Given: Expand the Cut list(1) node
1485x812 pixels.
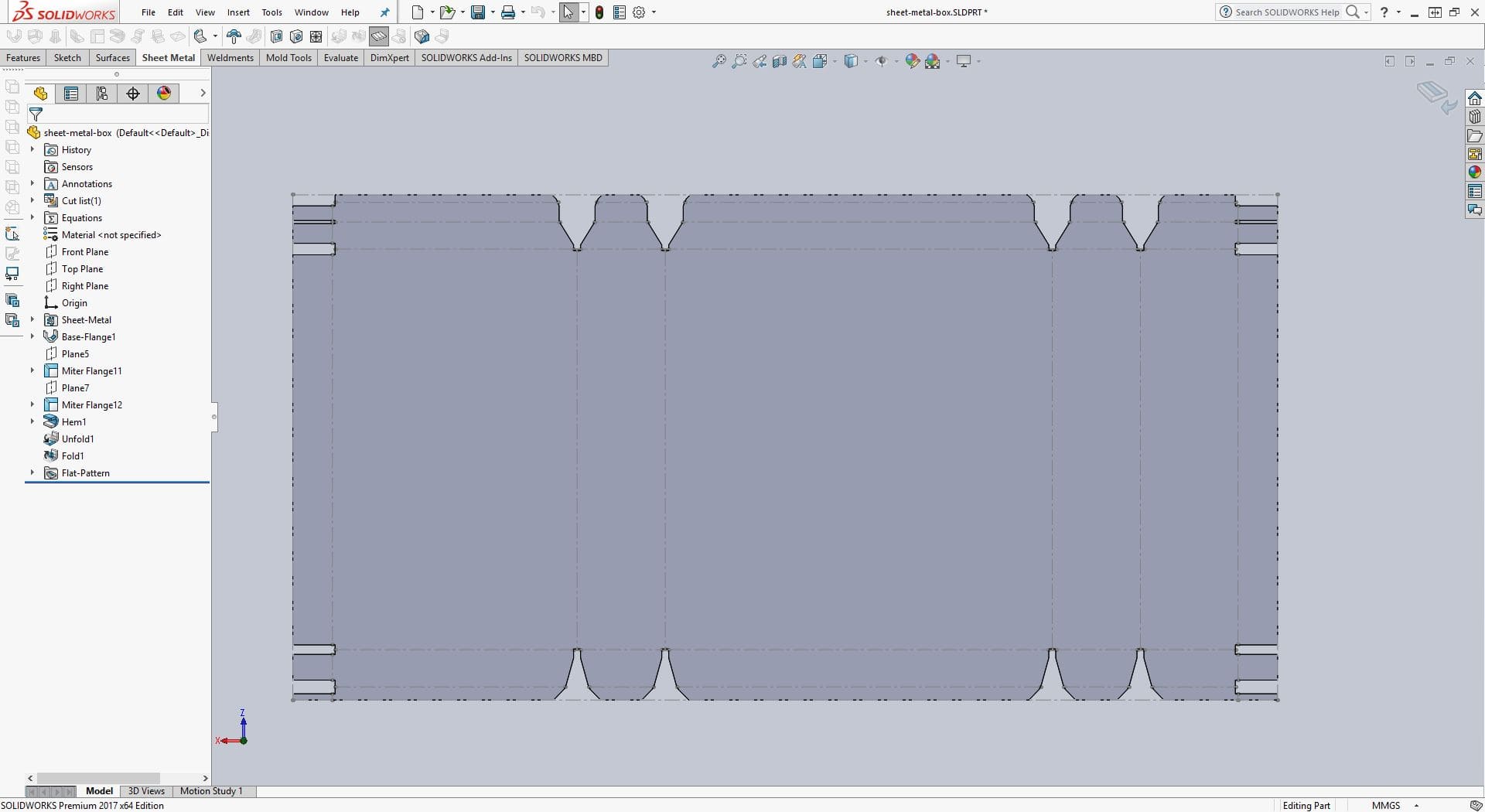Looking at the screenshot, I should click(32, 200).
